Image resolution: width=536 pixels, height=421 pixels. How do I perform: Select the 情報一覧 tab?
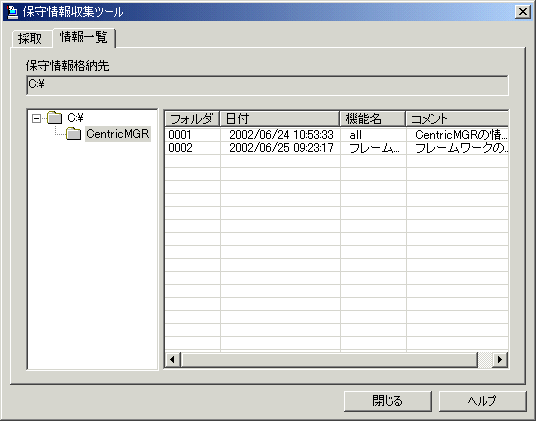click(x=84, y=37)
